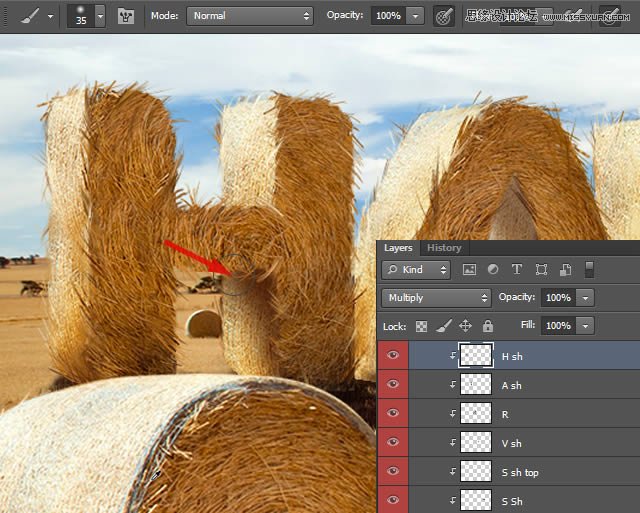The image size is (640, 513).
Task: Lock transparent pixels icon
Action: click(421, 326)
